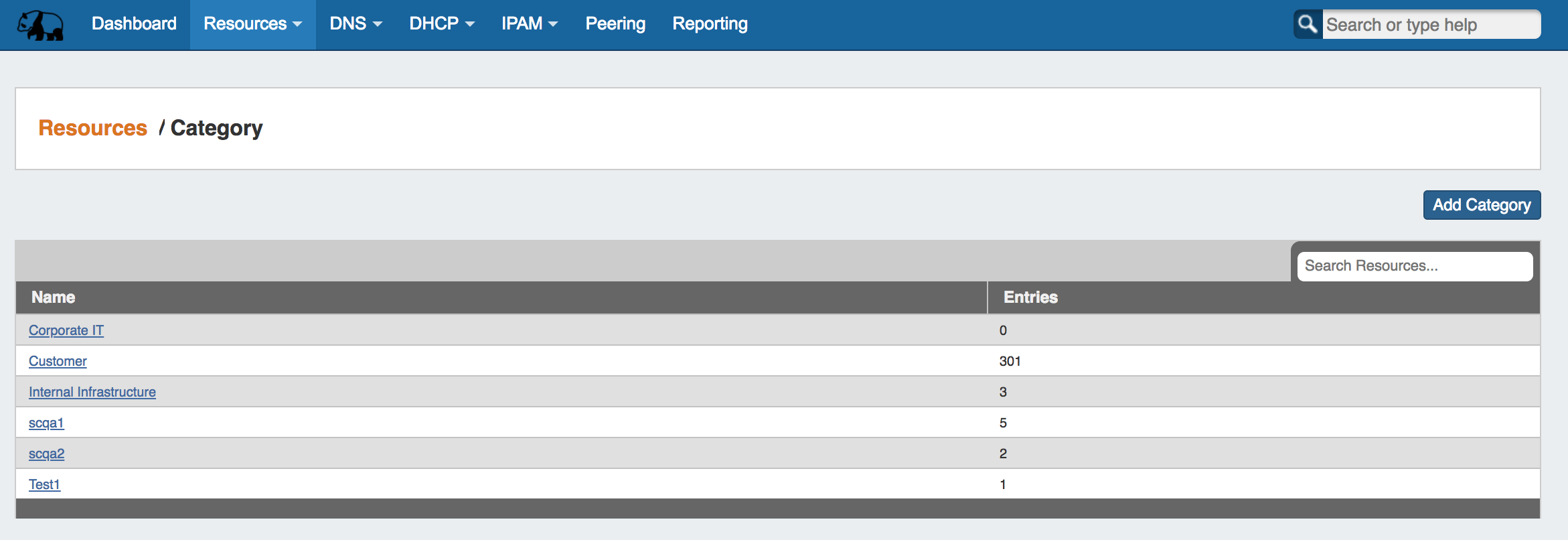Select the Internal Infrastructure category
The width and height of the screenshot is (1568, 540).
click(92, 392)
